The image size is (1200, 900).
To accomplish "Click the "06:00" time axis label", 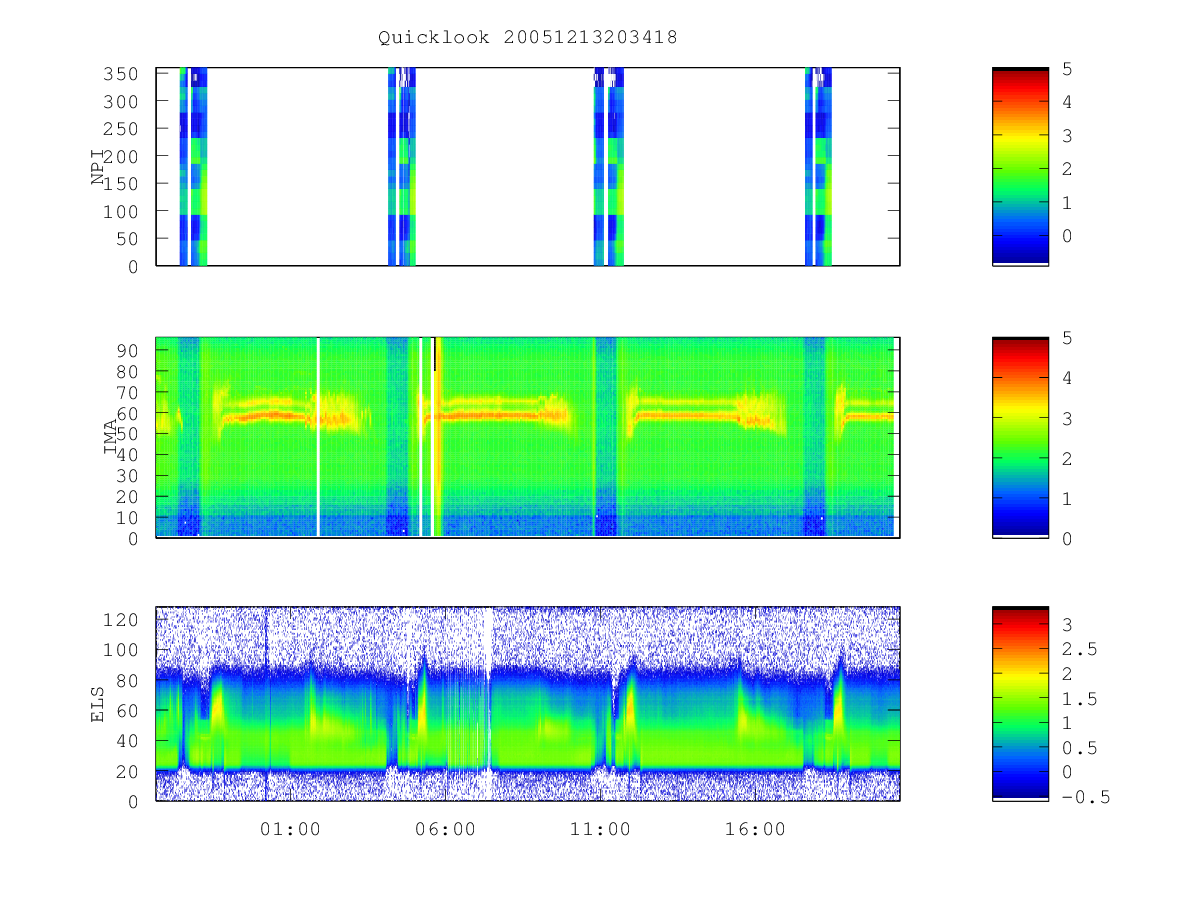I will pos(445,829).
